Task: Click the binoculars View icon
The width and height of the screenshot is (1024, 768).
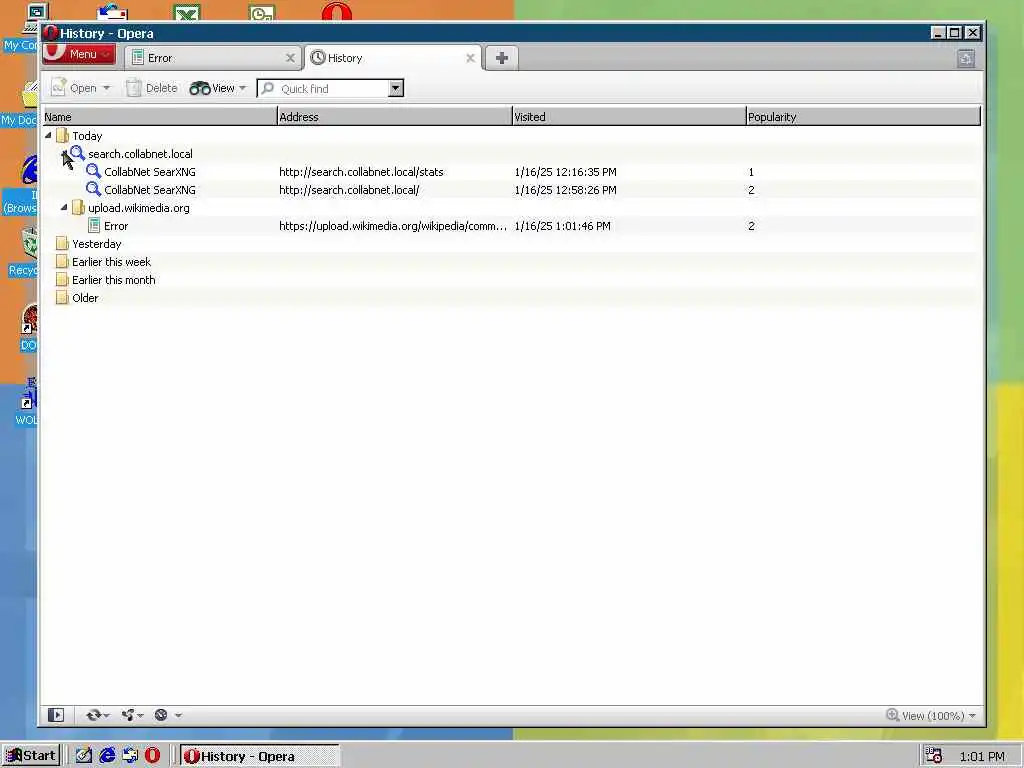Action: pos(199,88)
